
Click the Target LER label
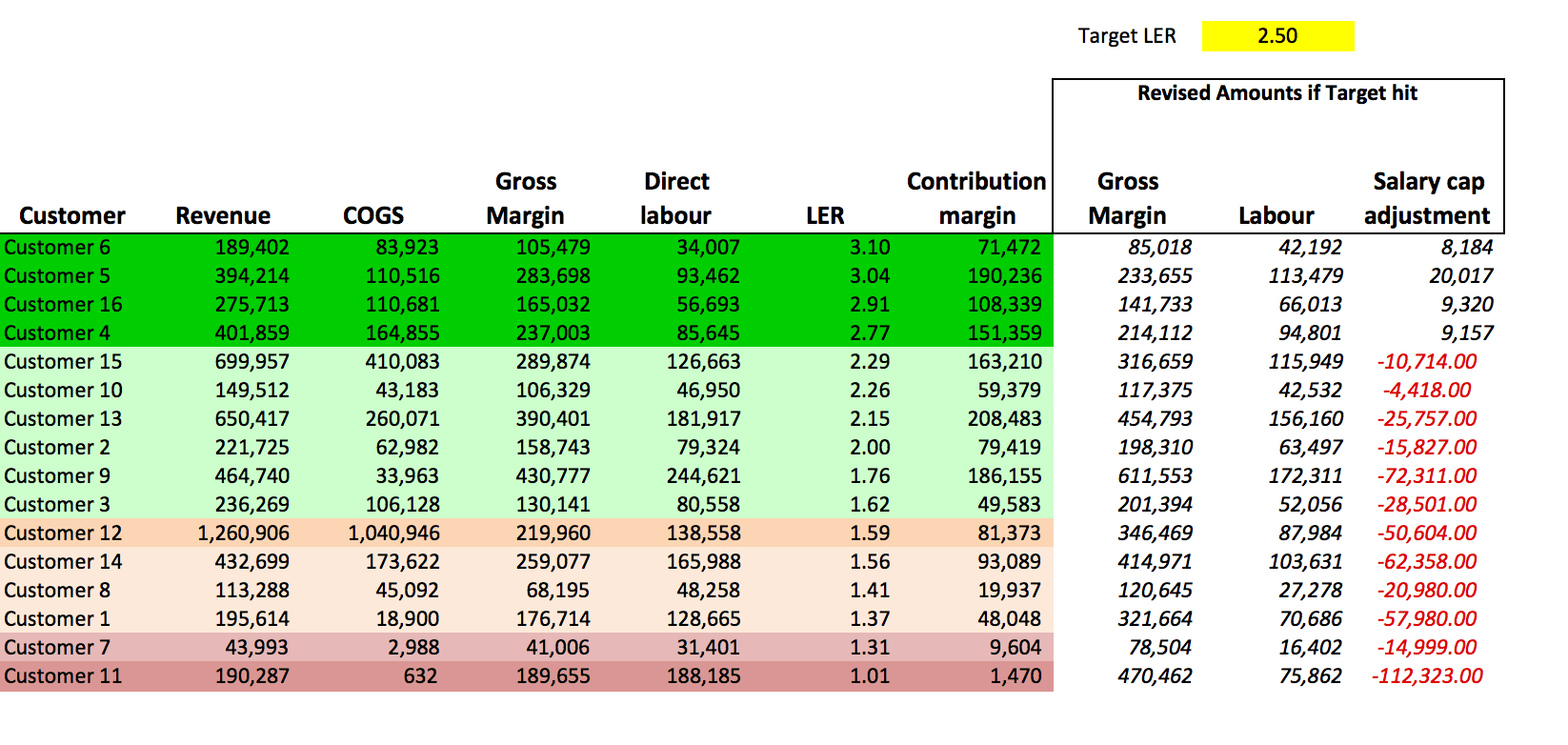pos(1127,36)
